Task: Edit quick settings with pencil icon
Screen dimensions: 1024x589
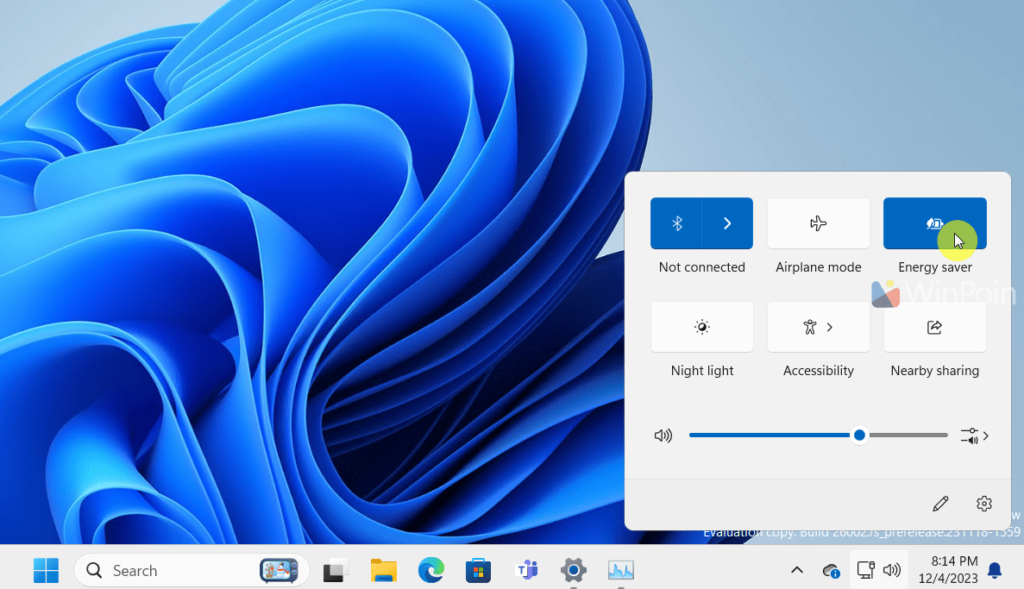Action: [940, 503]
